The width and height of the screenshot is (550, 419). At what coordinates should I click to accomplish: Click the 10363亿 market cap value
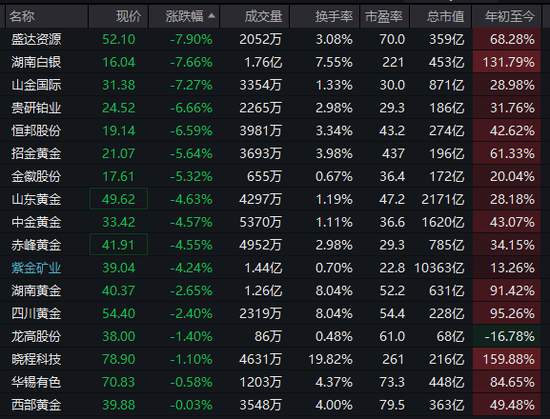[439, 268]
